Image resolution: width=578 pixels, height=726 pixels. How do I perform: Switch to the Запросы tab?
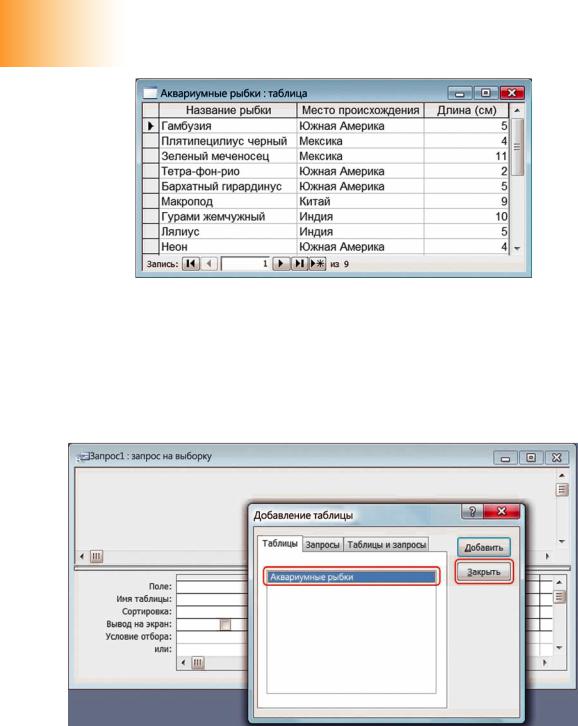(322, 544)
